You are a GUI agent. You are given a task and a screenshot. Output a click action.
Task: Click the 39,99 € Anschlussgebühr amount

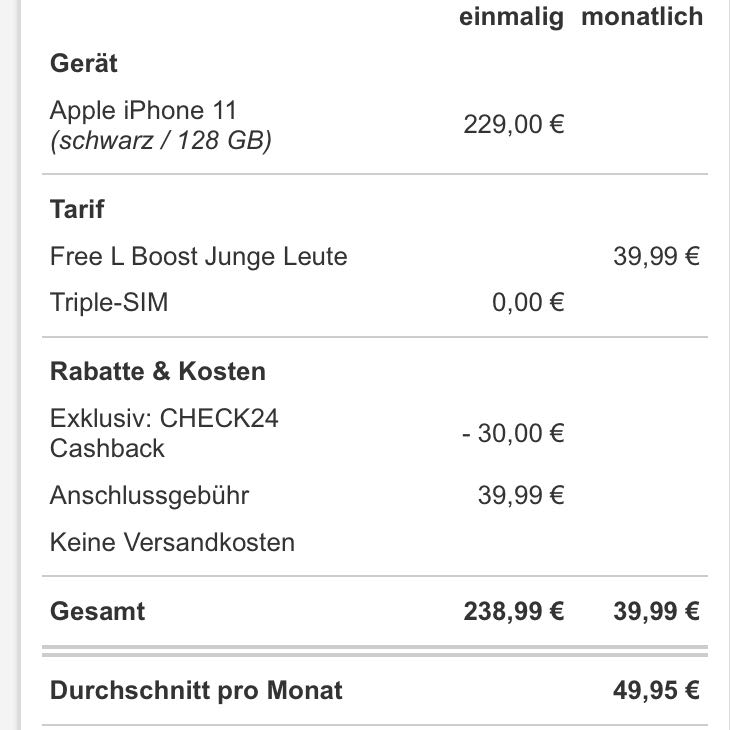click(521, 495)
